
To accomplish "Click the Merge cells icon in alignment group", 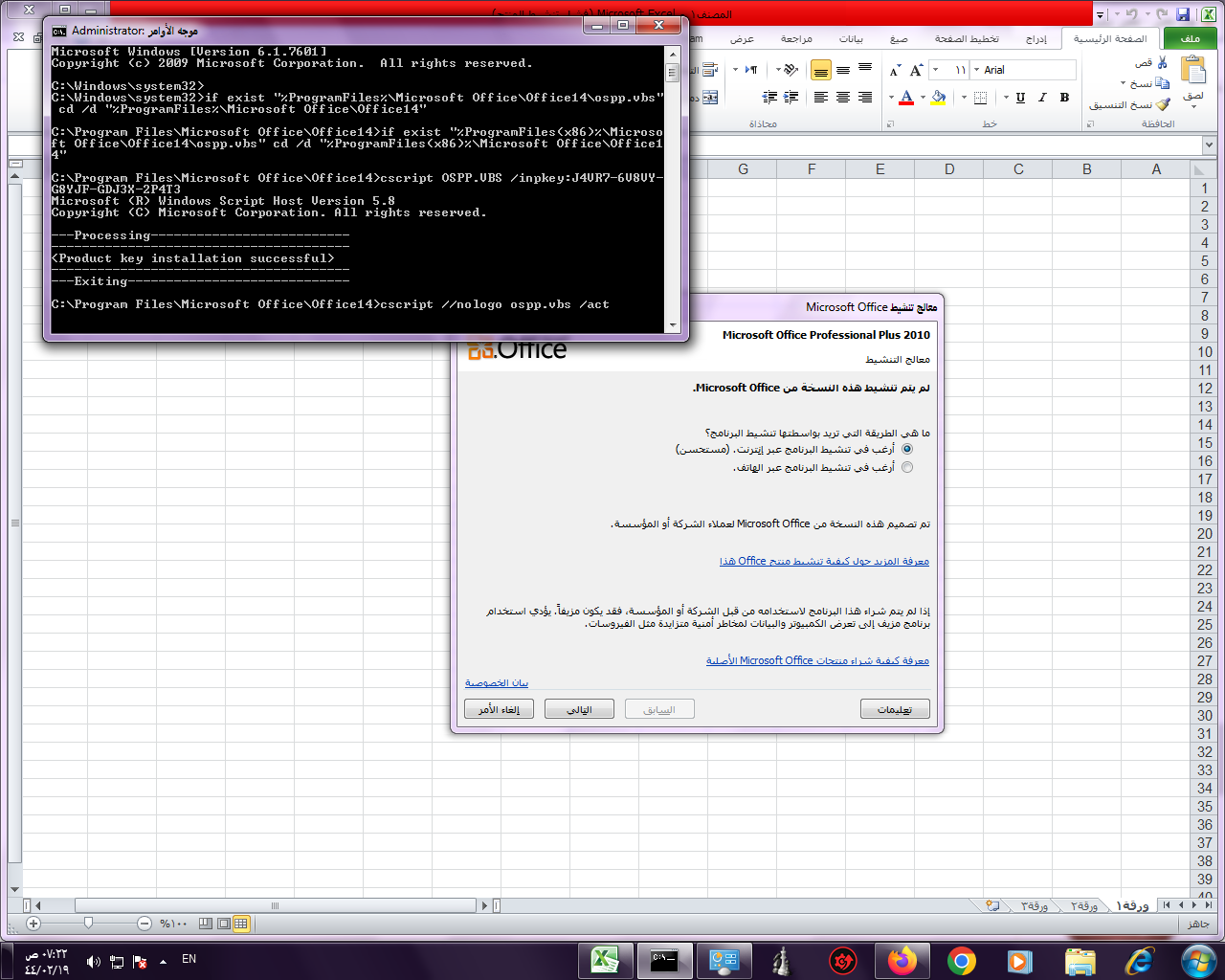I will pos(710,98).
